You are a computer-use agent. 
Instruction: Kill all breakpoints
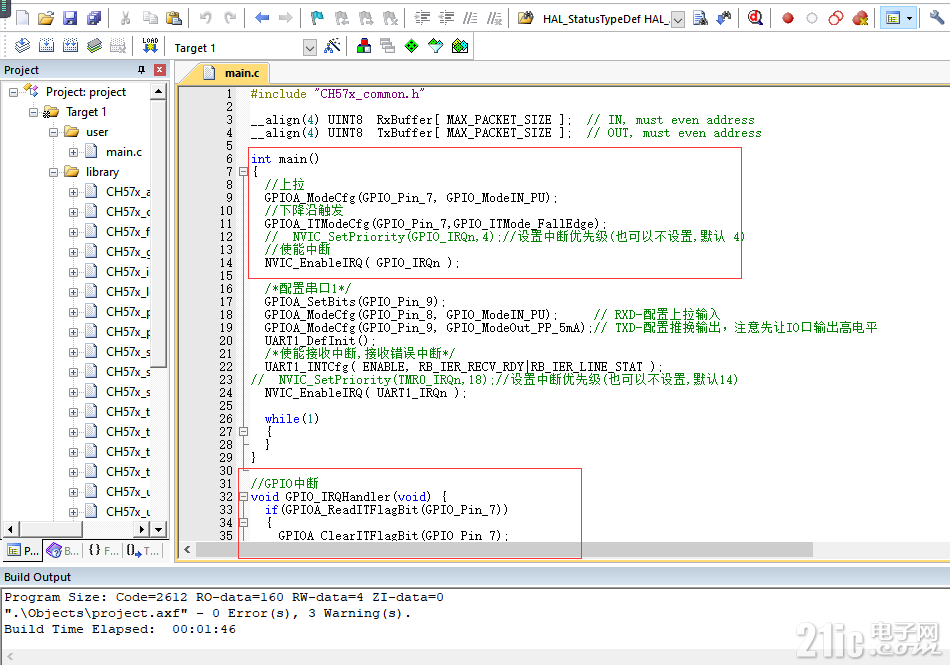click(860, 18)
